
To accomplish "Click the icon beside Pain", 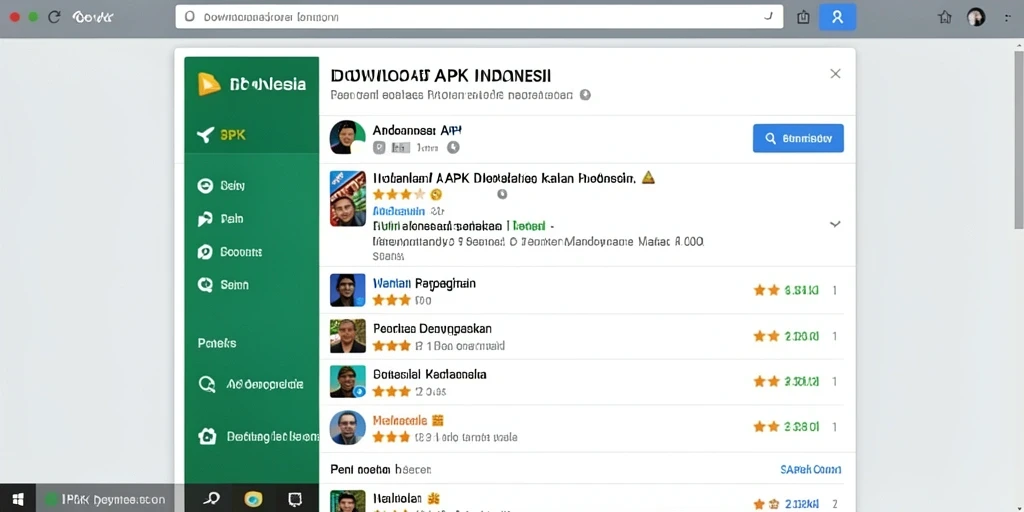I will (x=205, y=219).
